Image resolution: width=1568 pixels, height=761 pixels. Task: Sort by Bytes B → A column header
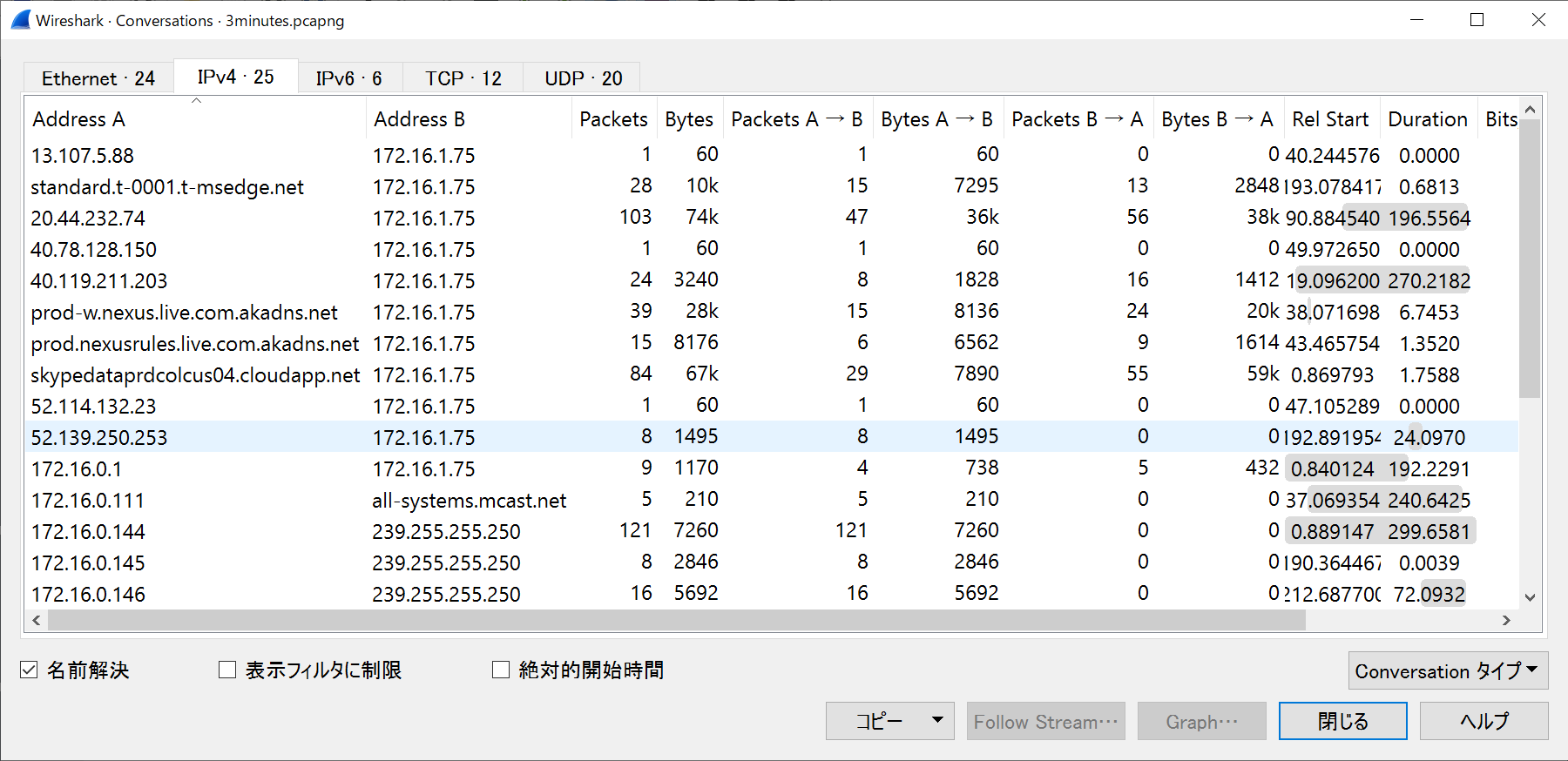[1219, 119]
